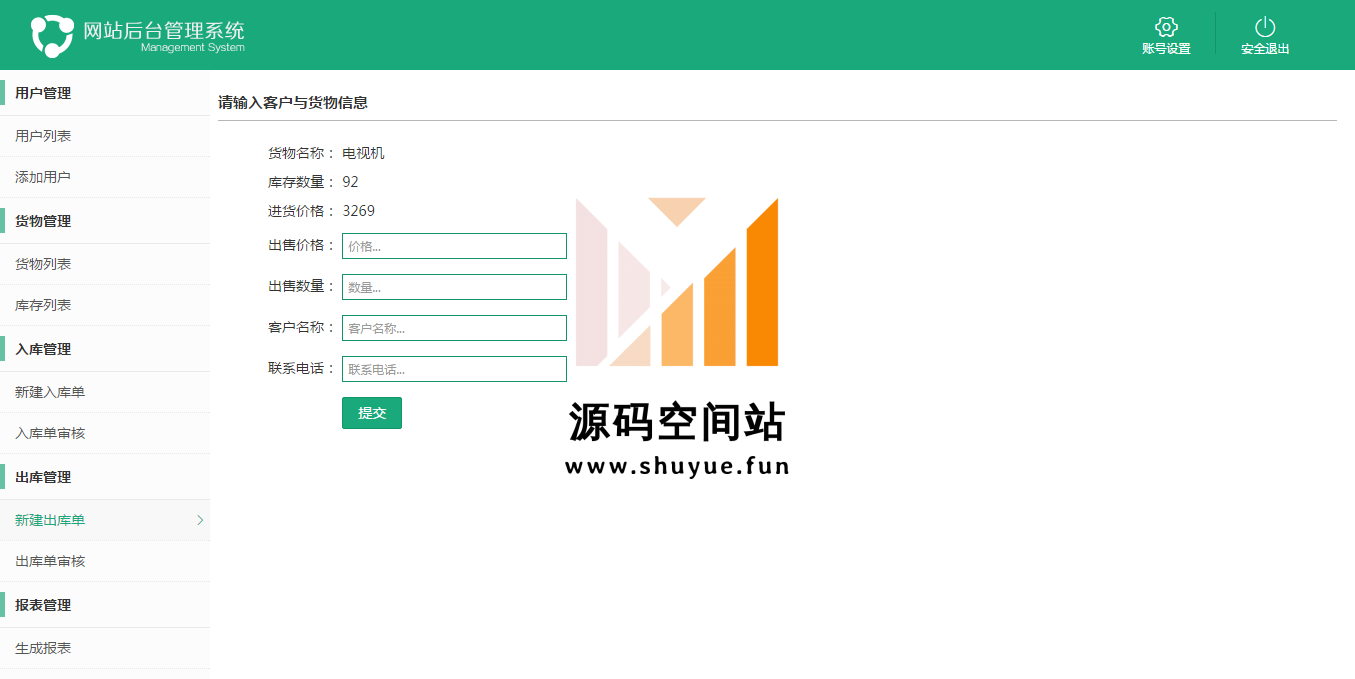Click the 货物管理 section header
The image size is (1355, 679).
coord(43,221)
